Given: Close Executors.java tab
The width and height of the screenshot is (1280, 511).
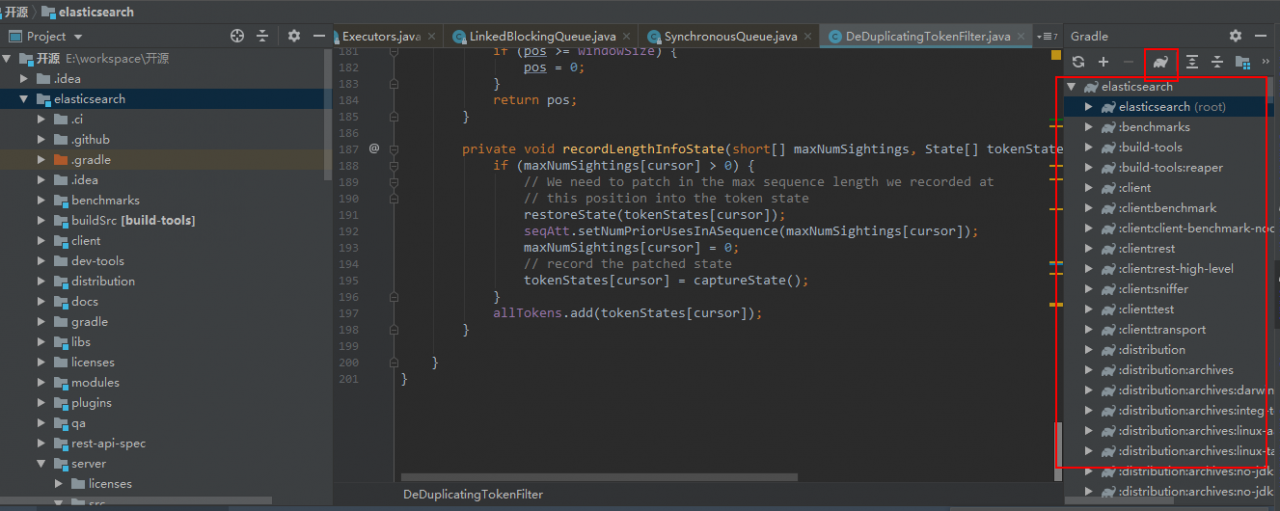Looking at the screenshot, I should click(x=432, y=36).
